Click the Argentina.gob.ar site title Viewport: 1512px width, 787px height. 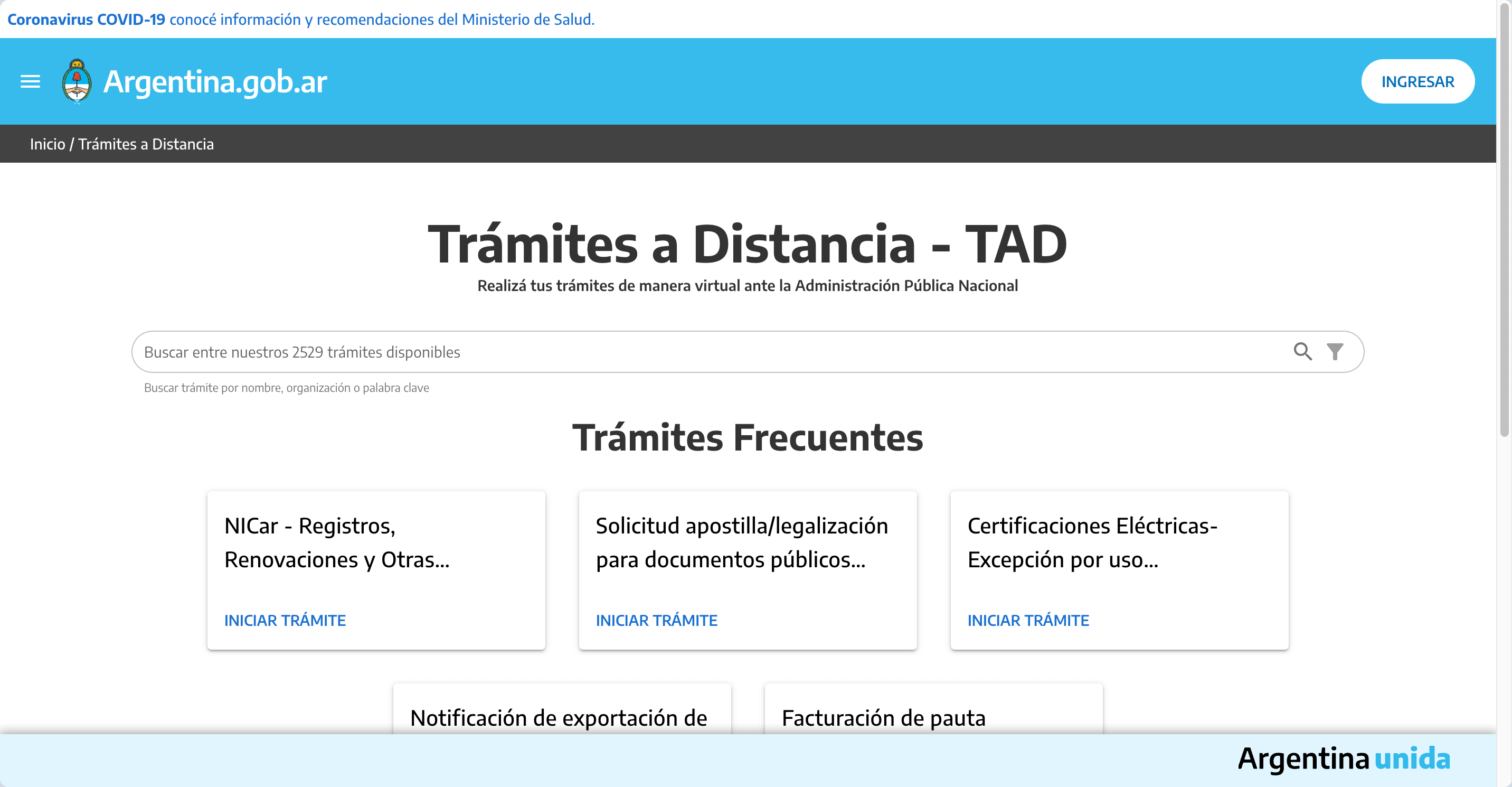coord(215,82)
